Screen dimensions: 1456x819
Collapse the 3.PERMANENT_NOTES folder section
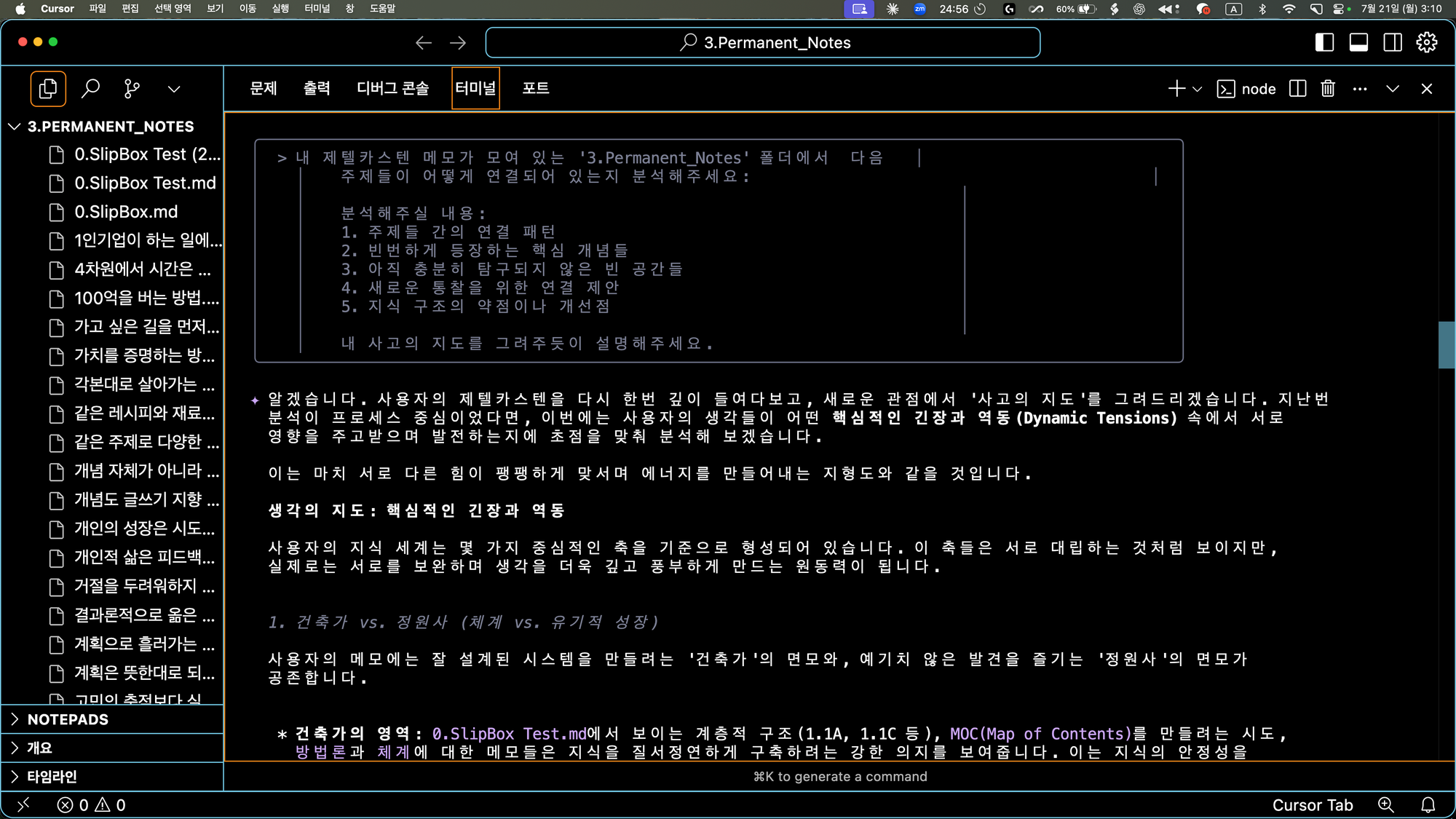112,127
